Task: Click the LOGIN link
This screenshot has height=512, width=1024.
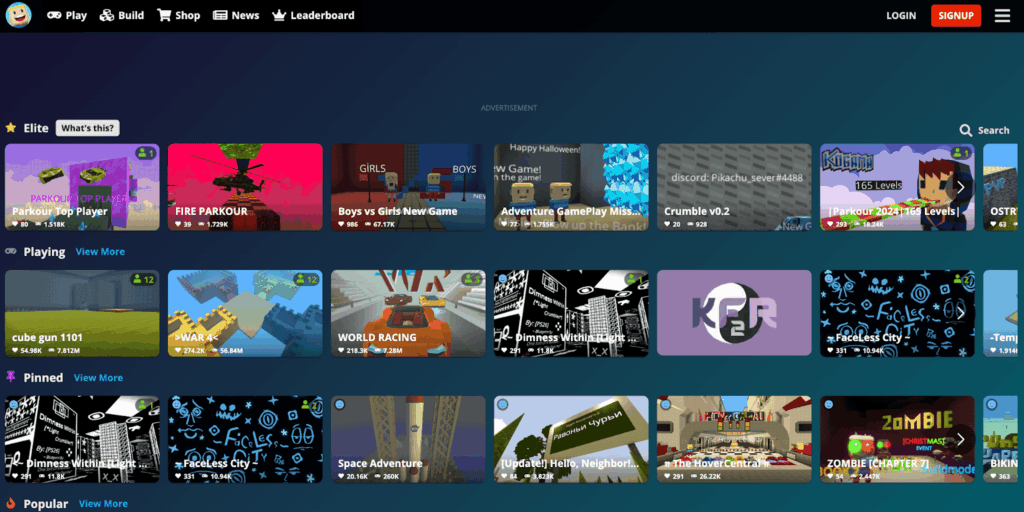Action: click(x=900, y=16)
